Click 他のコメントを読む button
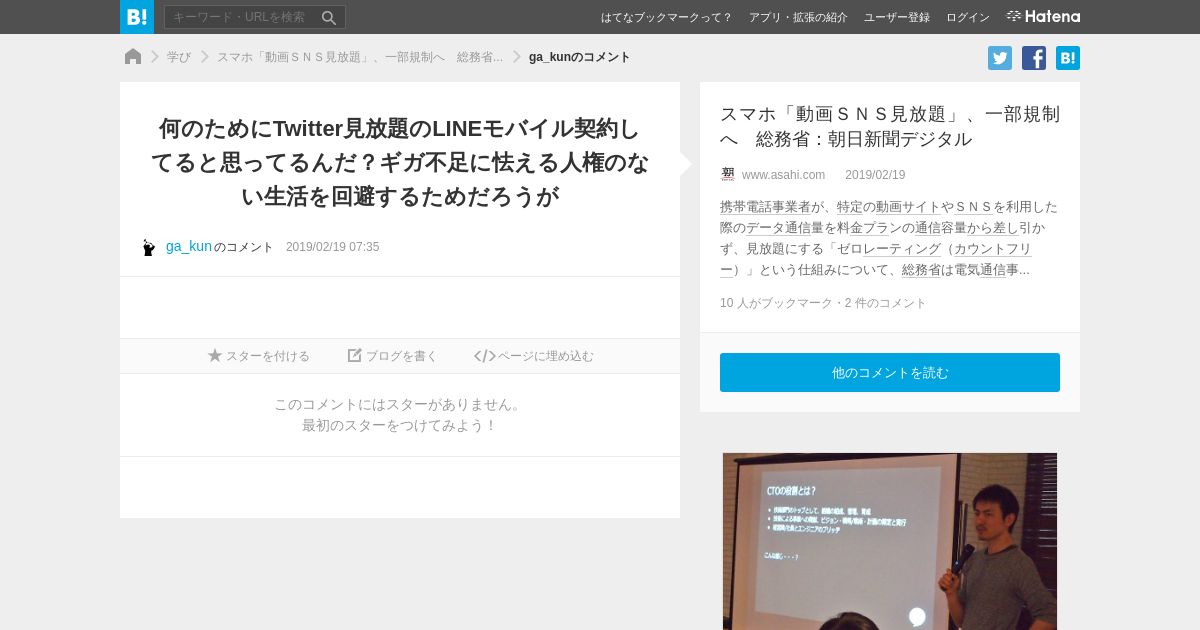The image size is (1200, 630). (x=890, y=372)
